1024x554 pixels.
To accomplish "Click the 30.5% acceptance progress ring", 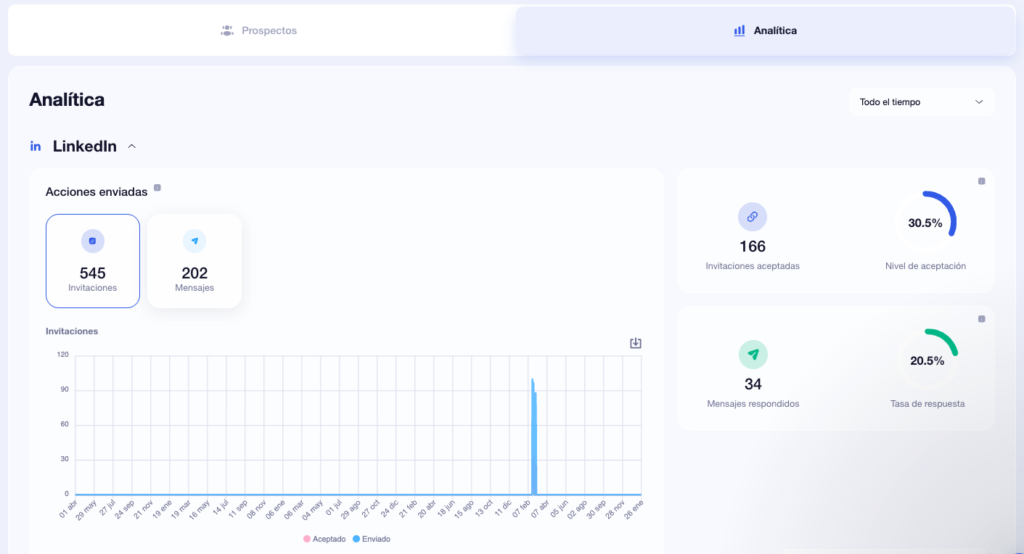I will pos(925,223).
